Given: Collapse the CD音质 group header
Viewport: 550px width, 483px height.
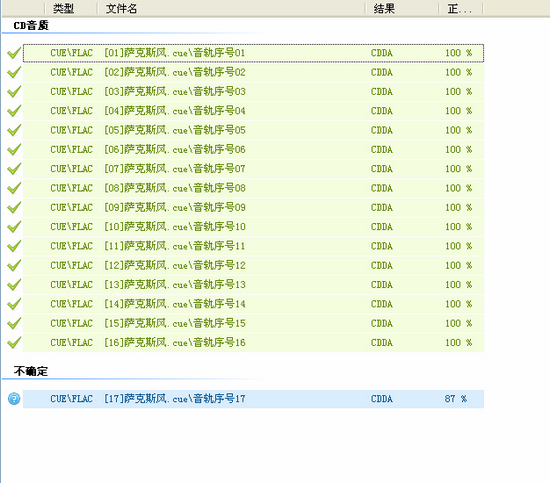Looking at the screenshot, I should tap(31, 26).
